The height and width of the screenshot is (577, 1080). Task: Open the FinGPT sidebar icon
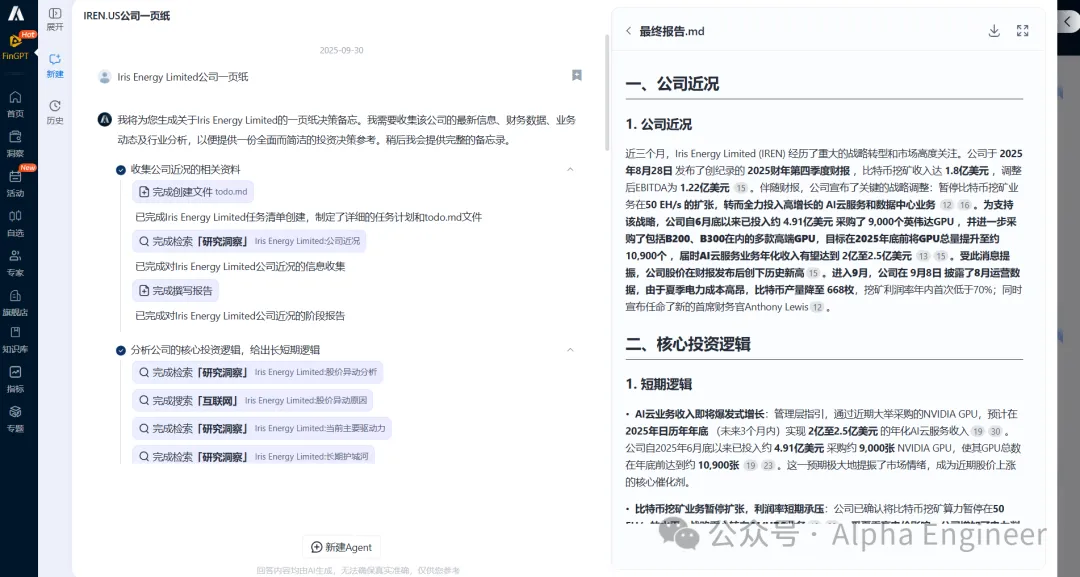pos(16,42)
